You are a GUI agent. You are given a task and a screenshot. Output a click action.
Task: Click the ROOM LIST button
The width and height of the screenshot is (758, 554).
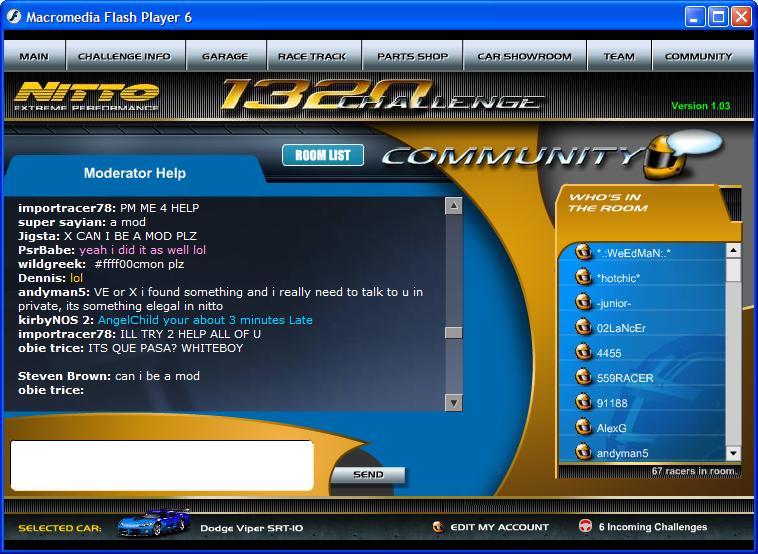tap(323, 155)
